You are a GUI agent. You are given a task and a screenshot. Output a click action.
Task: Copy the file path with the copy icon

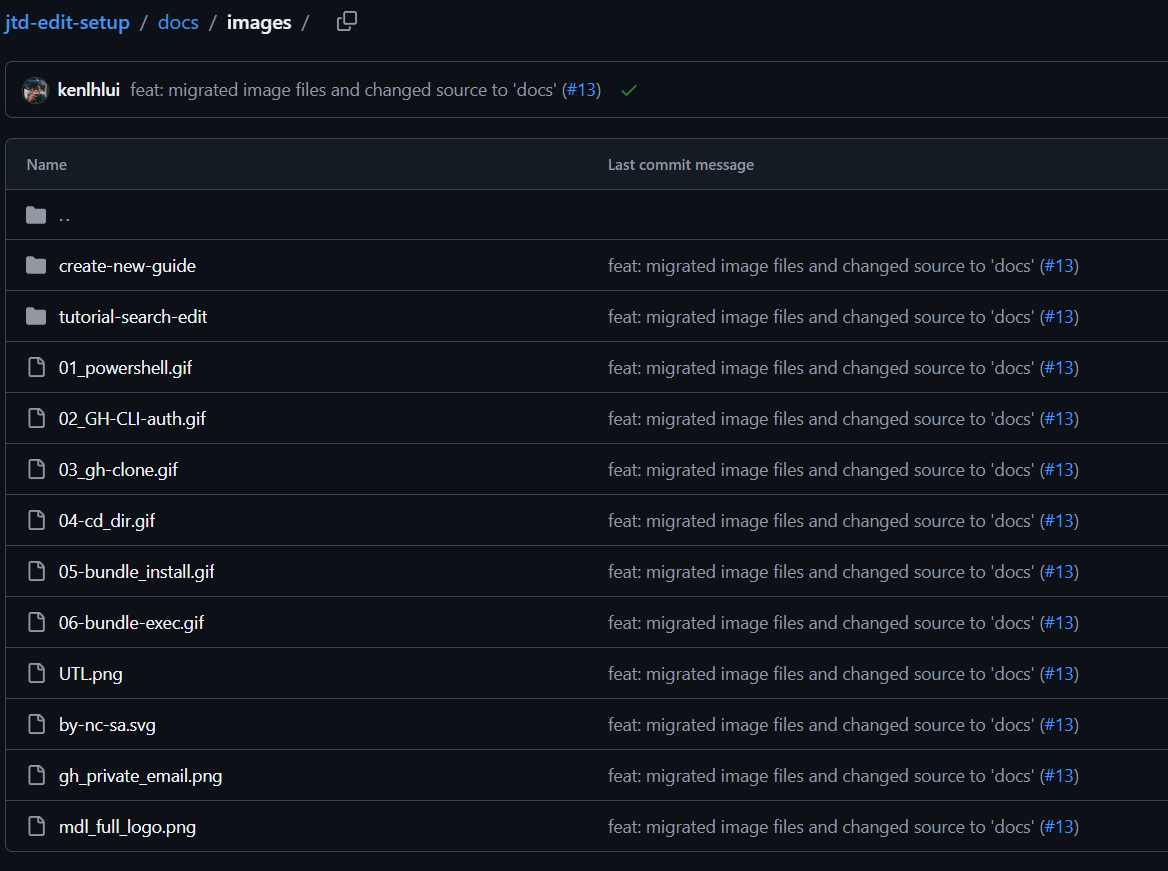coord(347,22)
